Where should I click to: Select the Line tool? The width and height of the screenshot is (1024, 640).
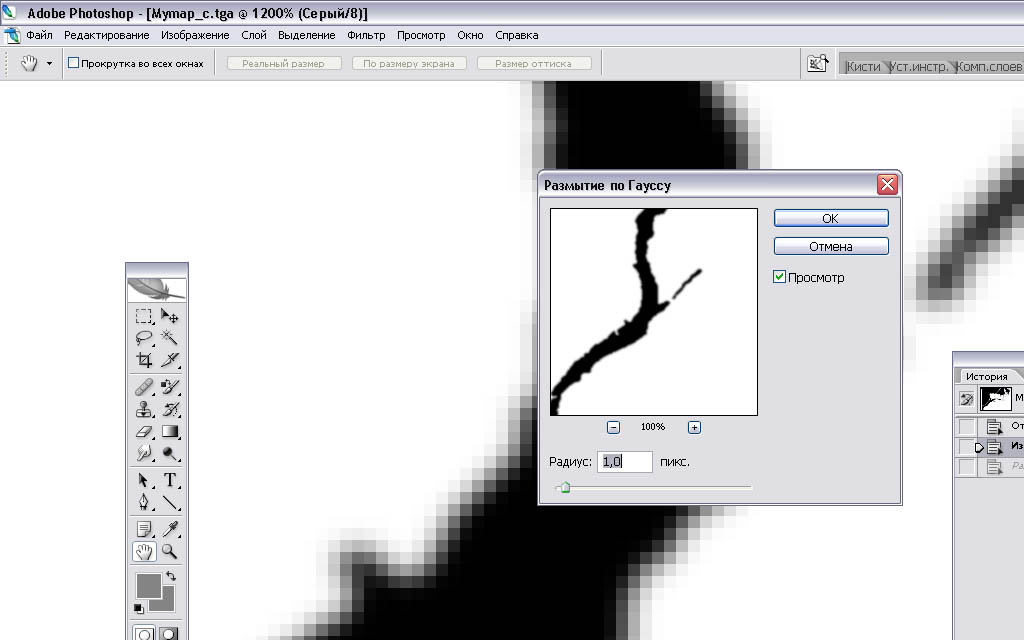(170, 502)
